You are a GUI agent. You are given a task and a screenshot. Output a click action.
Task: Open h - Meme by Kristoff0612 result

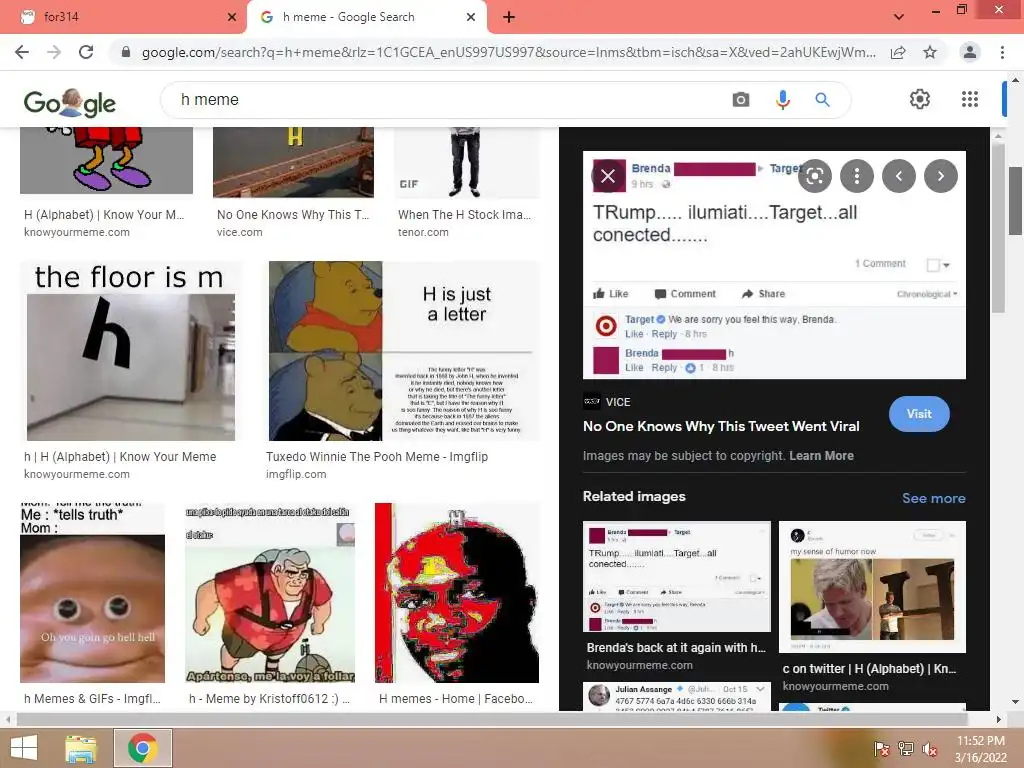[269, 699]
